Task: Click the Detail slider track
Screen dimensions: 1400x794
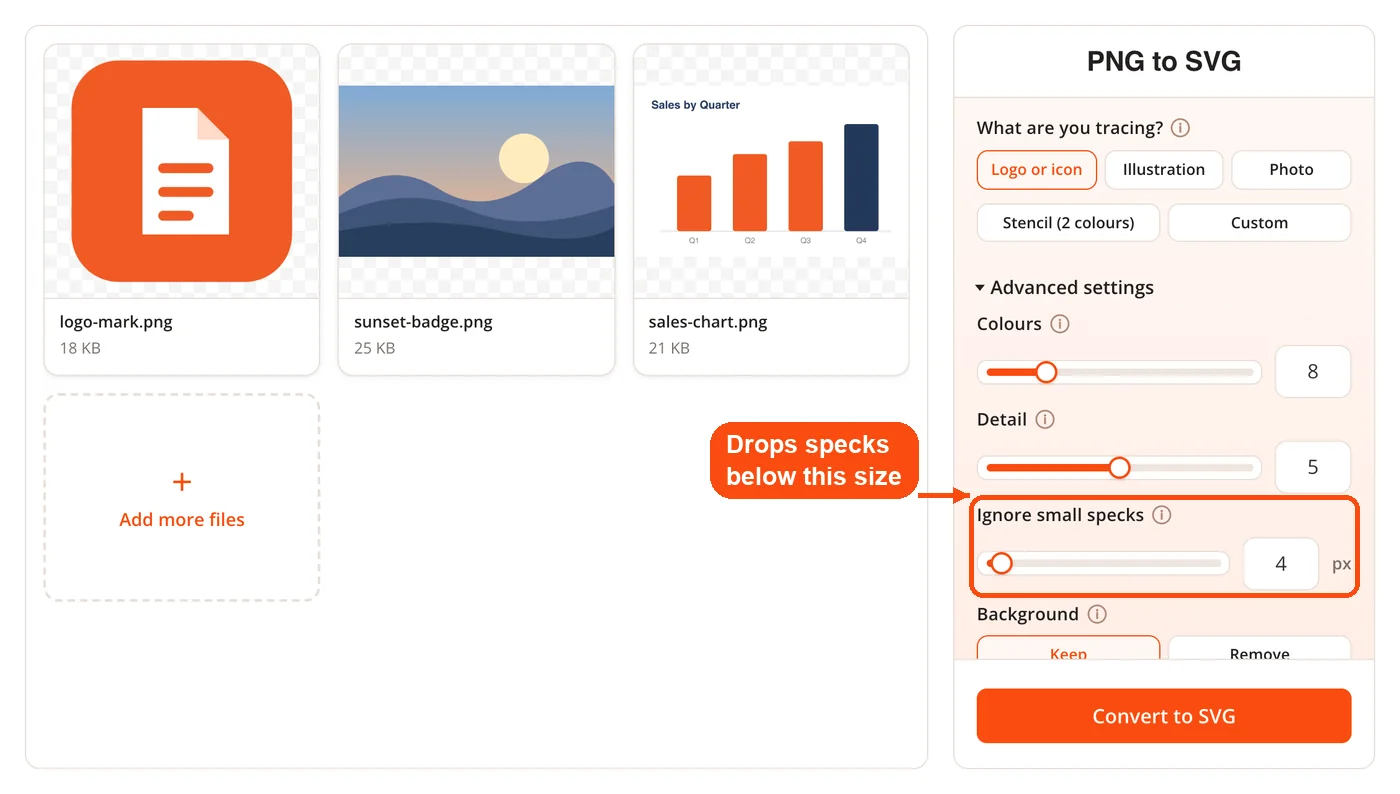Action: pos(1120,467)
